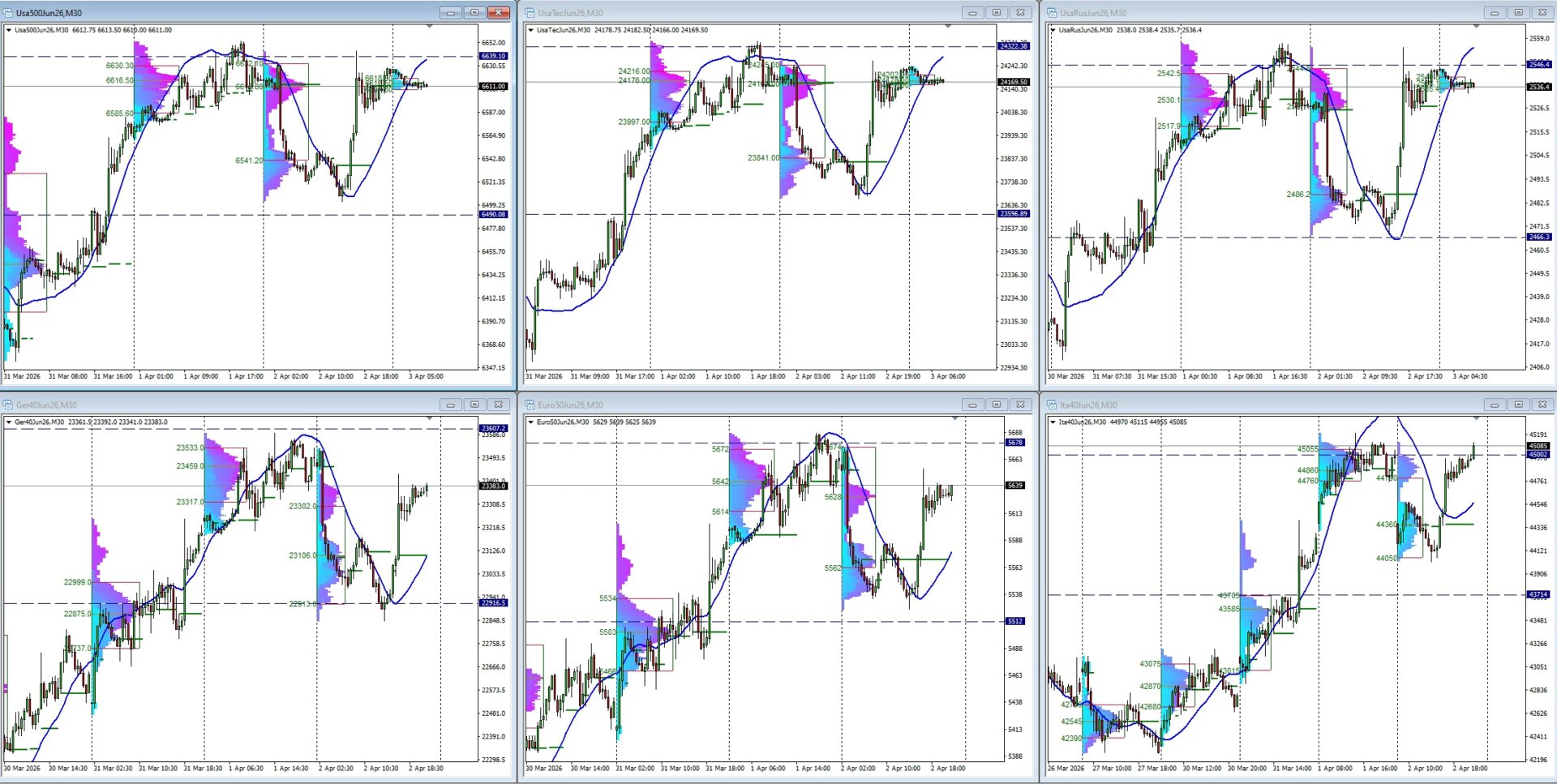Click the UsaRusJun26 chart window icon
Image resolution: width=1557 pixels, height=784 pixels.
[1052, 13]
